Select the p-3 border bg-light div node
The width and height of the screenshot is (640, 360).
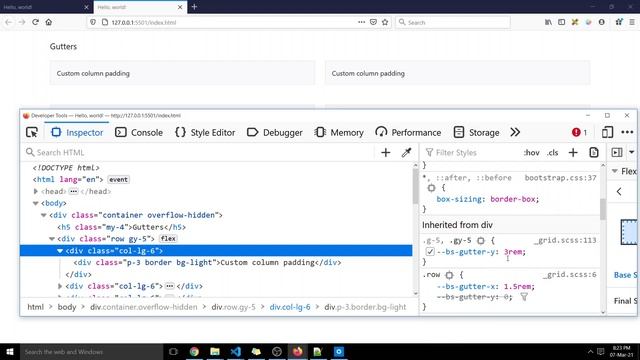coord(207,262)
